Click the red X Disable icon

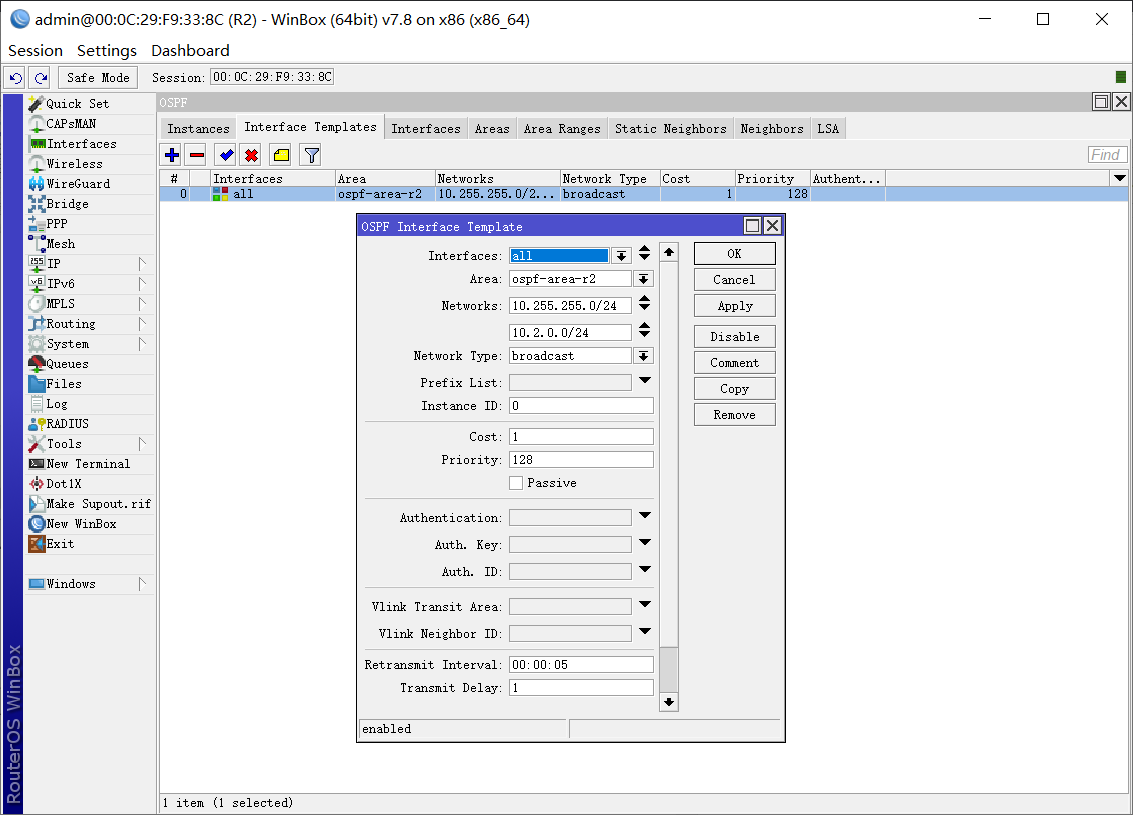click(x=251, y=155)
